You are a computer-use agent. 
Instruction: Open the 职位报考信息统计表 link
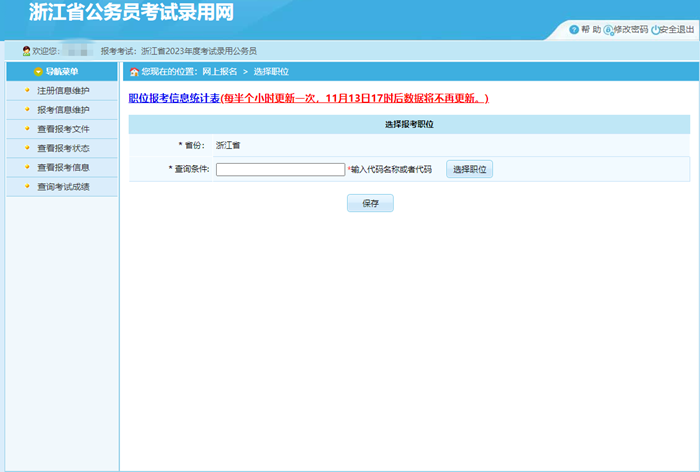[174, 99]
